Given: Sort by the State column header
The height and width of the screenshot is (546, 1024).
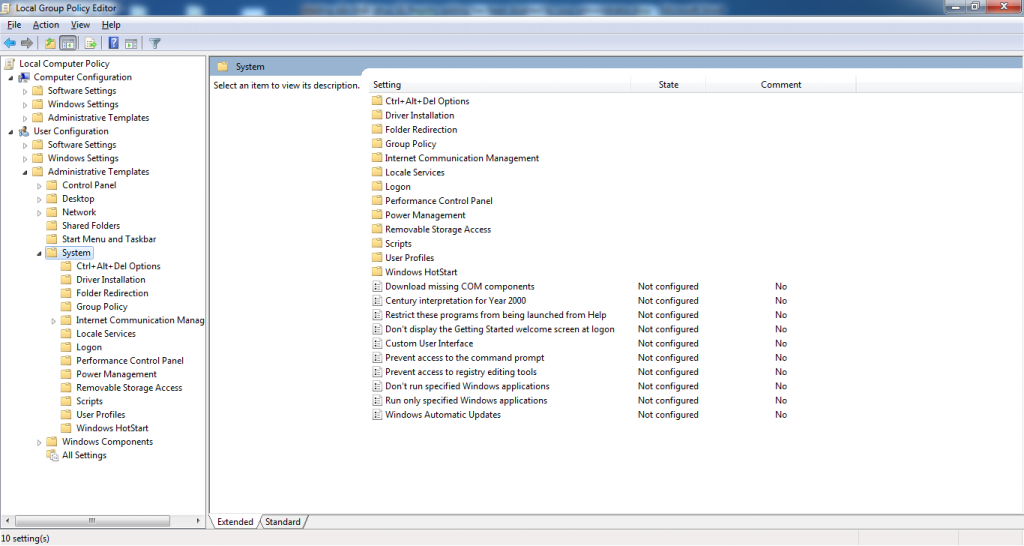Looking at the screenshot, I should 668,85.
